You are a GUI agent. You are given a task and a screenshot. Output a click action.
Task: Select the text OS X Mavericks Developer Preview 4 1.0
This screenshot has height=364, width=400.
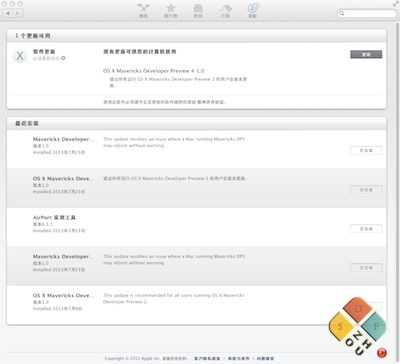click(154, 71)
